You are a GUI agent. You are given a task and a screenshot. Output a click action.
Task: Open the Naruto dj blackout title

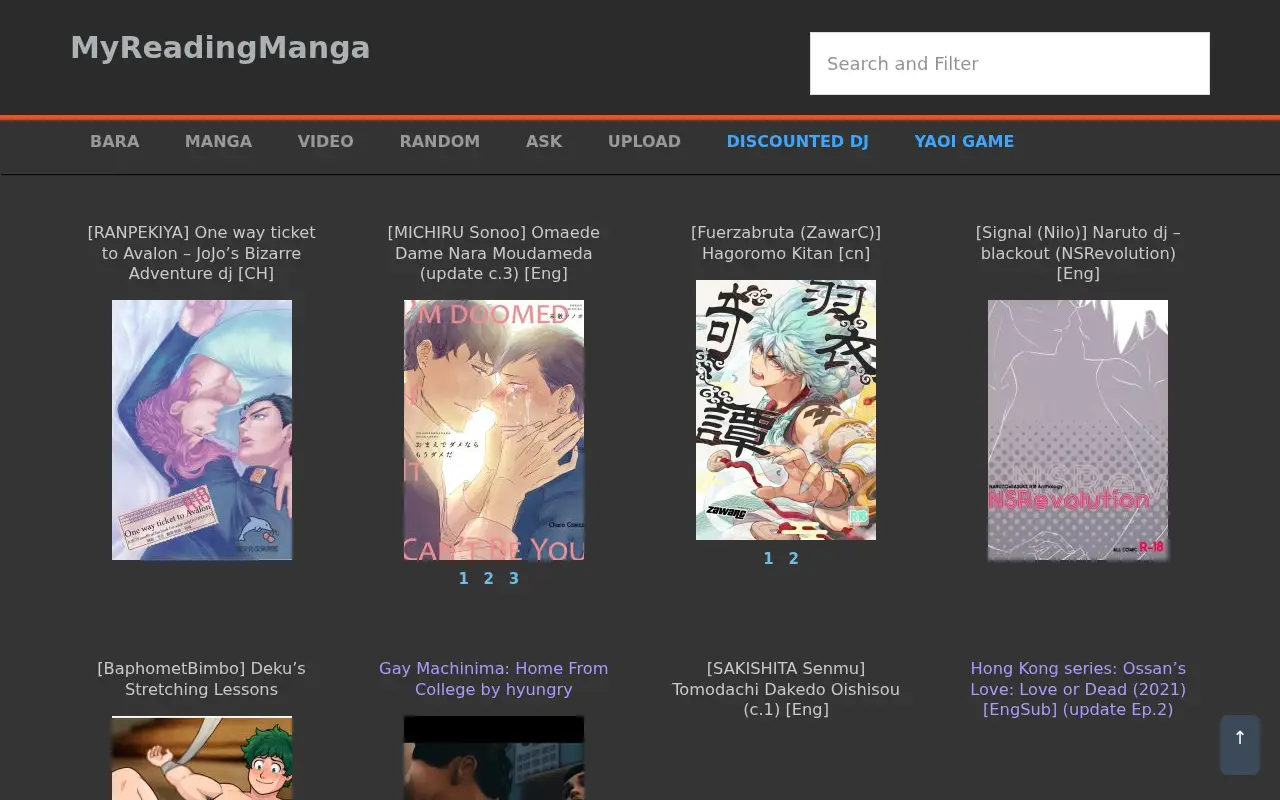point(1078,253)
